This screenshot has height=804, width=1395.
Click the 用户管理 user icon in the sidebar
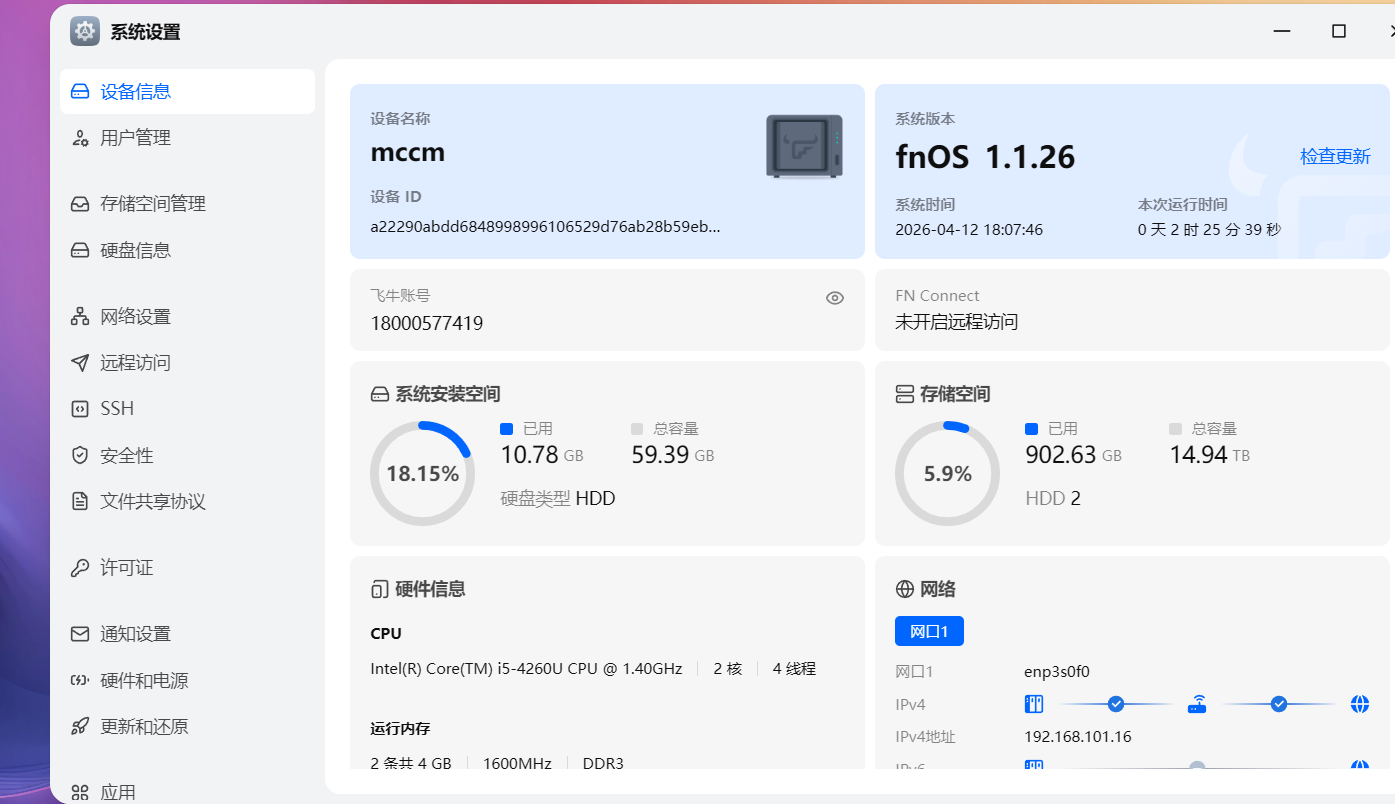coord(80,138)
